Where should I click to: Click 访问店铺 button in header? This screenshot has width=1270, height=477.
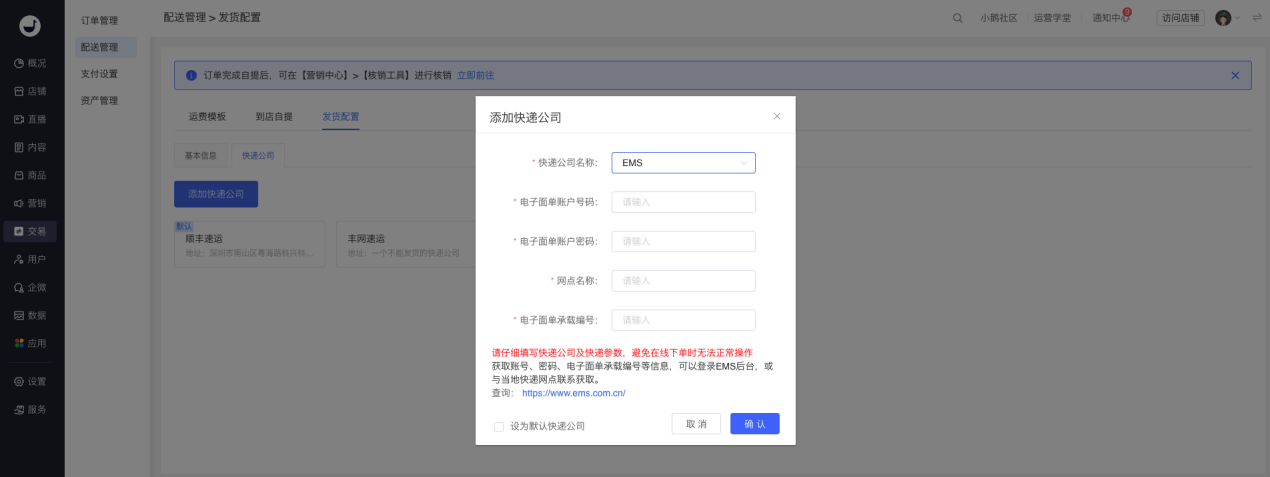click(1181, 18)
